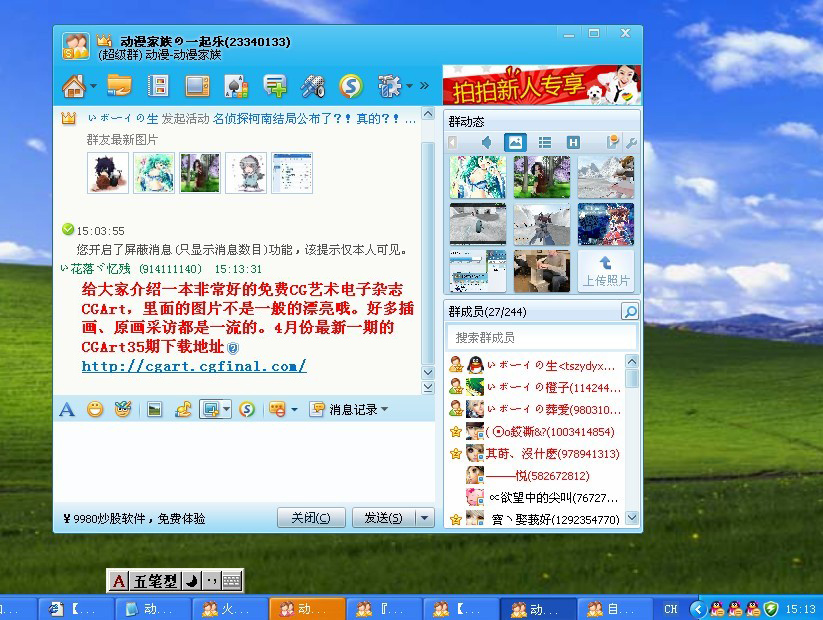The height and width of the screenshot is (620, 823).
Task: Click the CH language indicator in taskbar
Action: pos(670,607)
